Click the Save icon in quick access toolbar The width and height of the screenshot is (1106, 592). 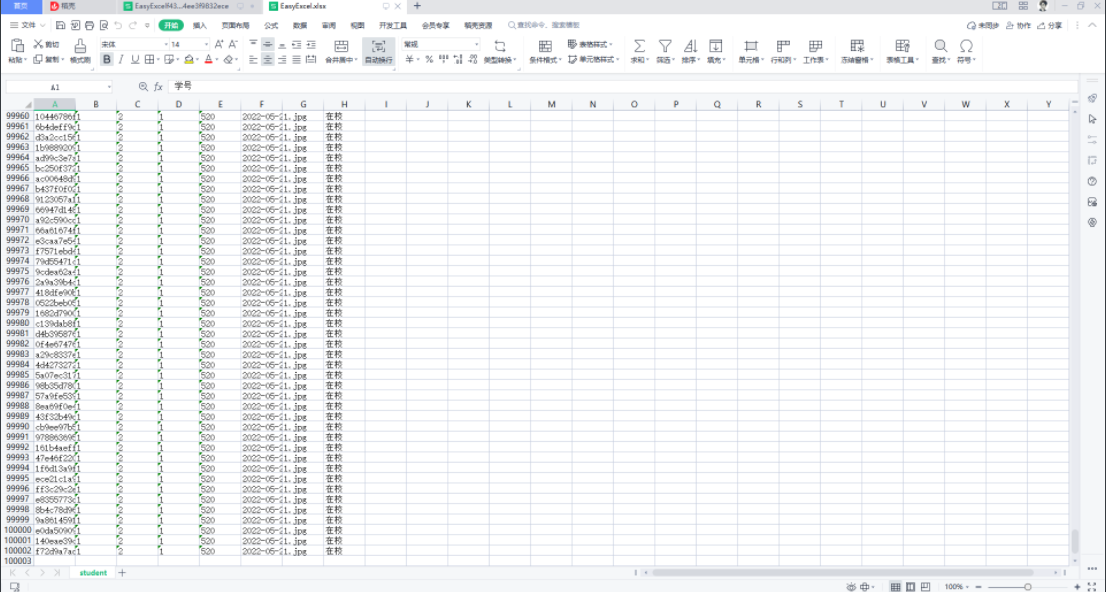tap(61, 25)
